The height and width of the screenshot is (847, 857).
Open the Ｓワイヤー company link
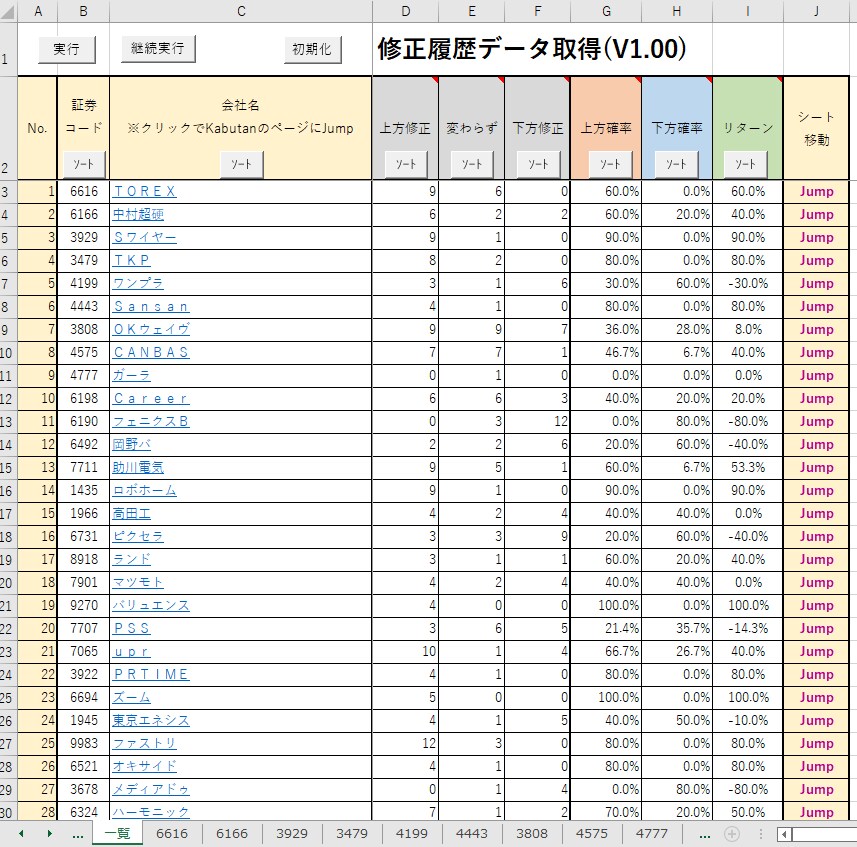(x=145, y=237)
